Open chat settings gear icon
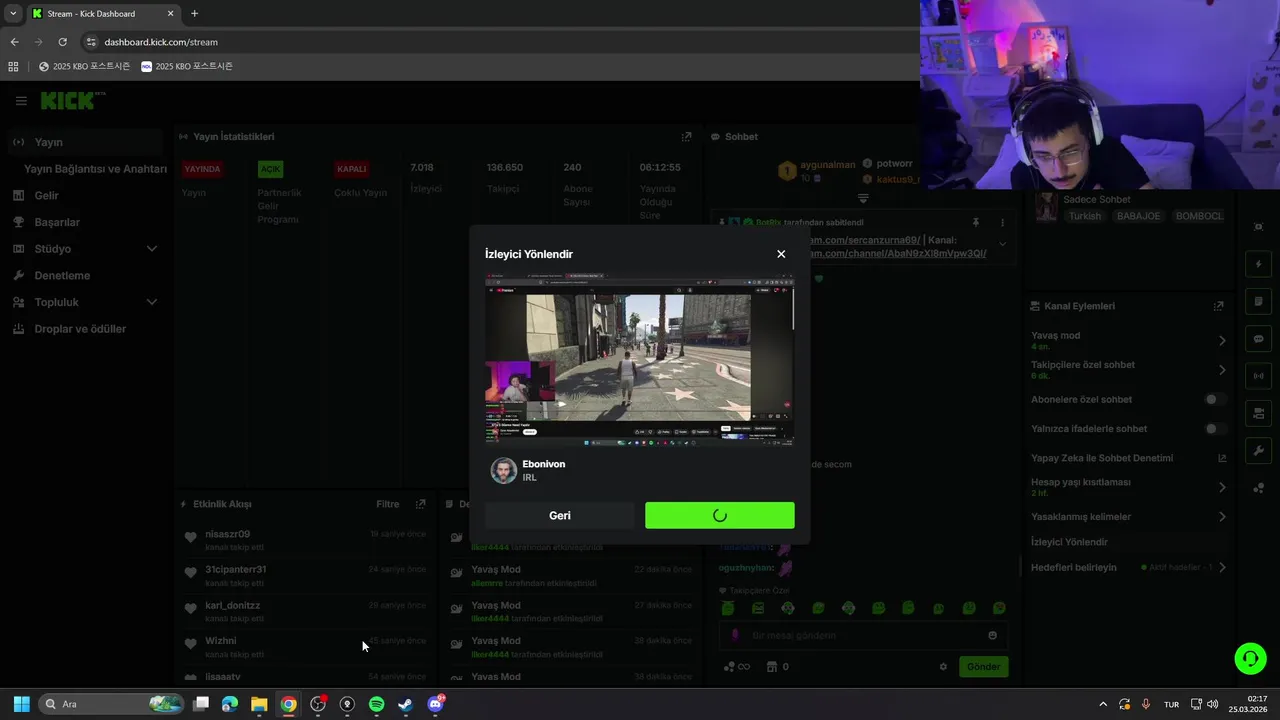 (943, 667)
